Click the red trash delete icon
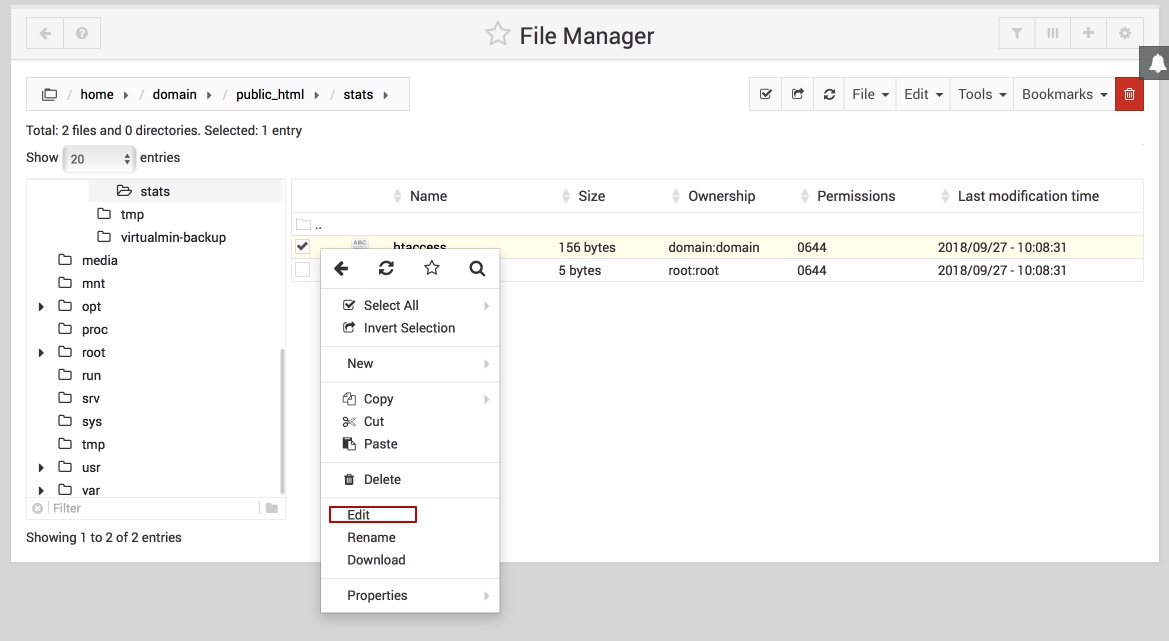Screen dimensions: 1169x641 1129,94
